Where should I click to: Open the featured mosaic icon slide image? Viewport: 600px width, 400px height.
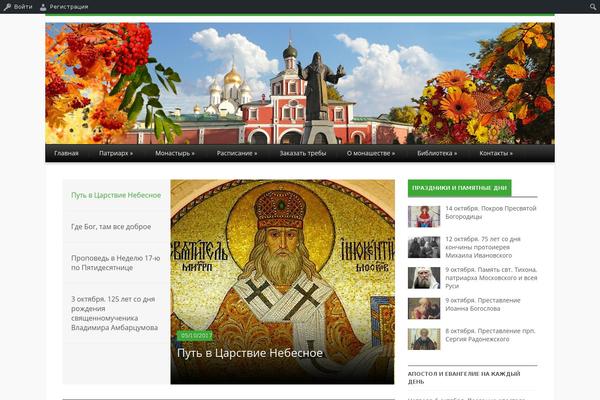[x=282, y=282]
